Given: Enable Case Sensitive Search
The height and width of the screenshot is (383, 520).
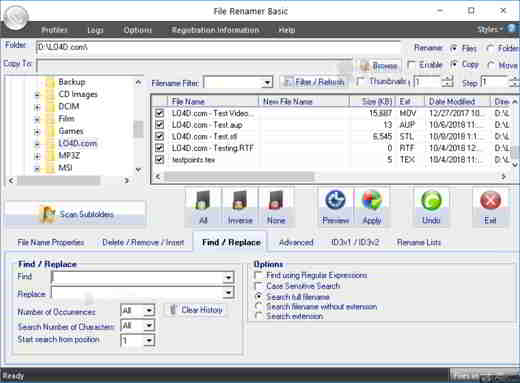Looking at the screenshot, I should (258, 286).
